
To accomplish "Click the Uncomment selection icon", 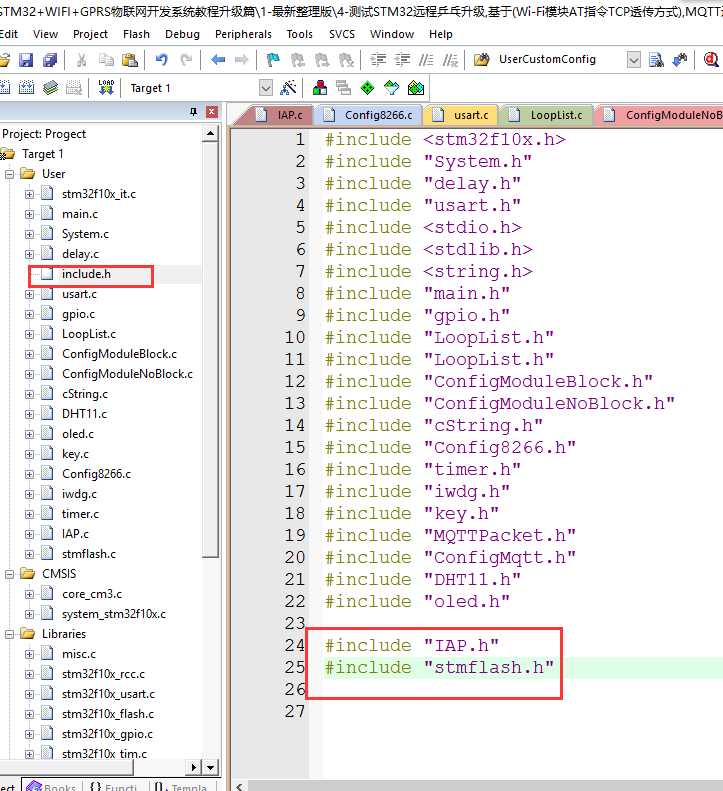I will (450, 60).
